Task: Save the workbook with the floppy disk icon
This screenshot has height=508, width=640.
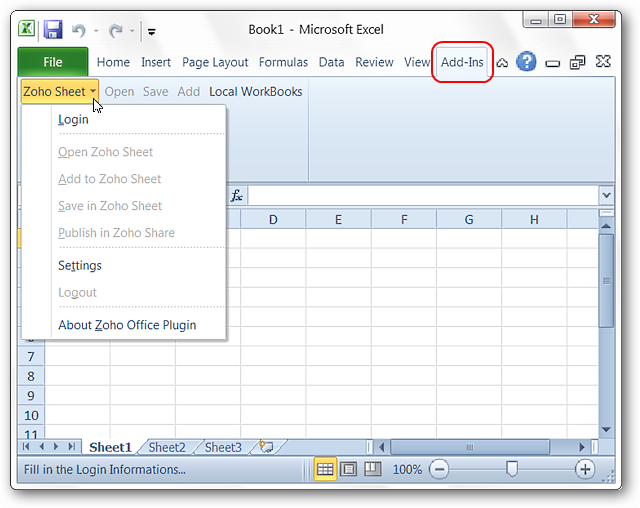Action: tap(53, 30)
